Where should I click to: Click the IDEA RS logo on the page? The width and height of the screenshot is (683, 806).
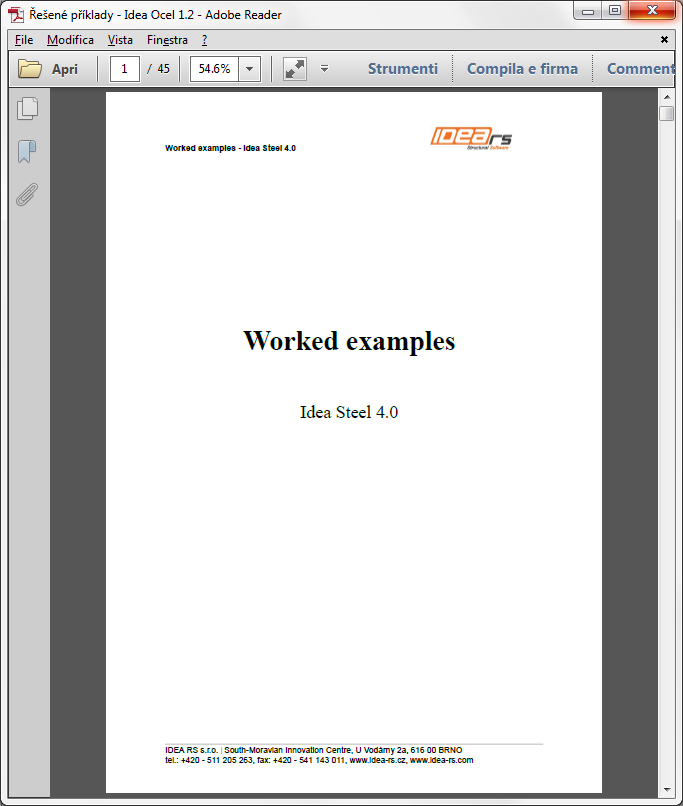[471, 138]
